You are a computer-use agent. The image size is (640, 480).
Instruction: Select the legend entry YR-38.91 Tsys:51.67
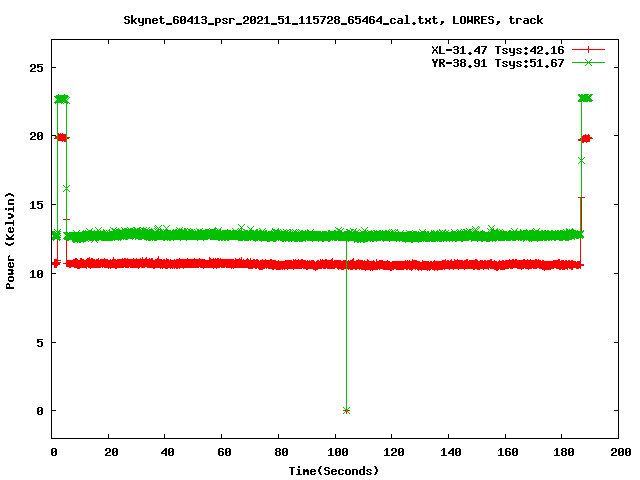498,63
